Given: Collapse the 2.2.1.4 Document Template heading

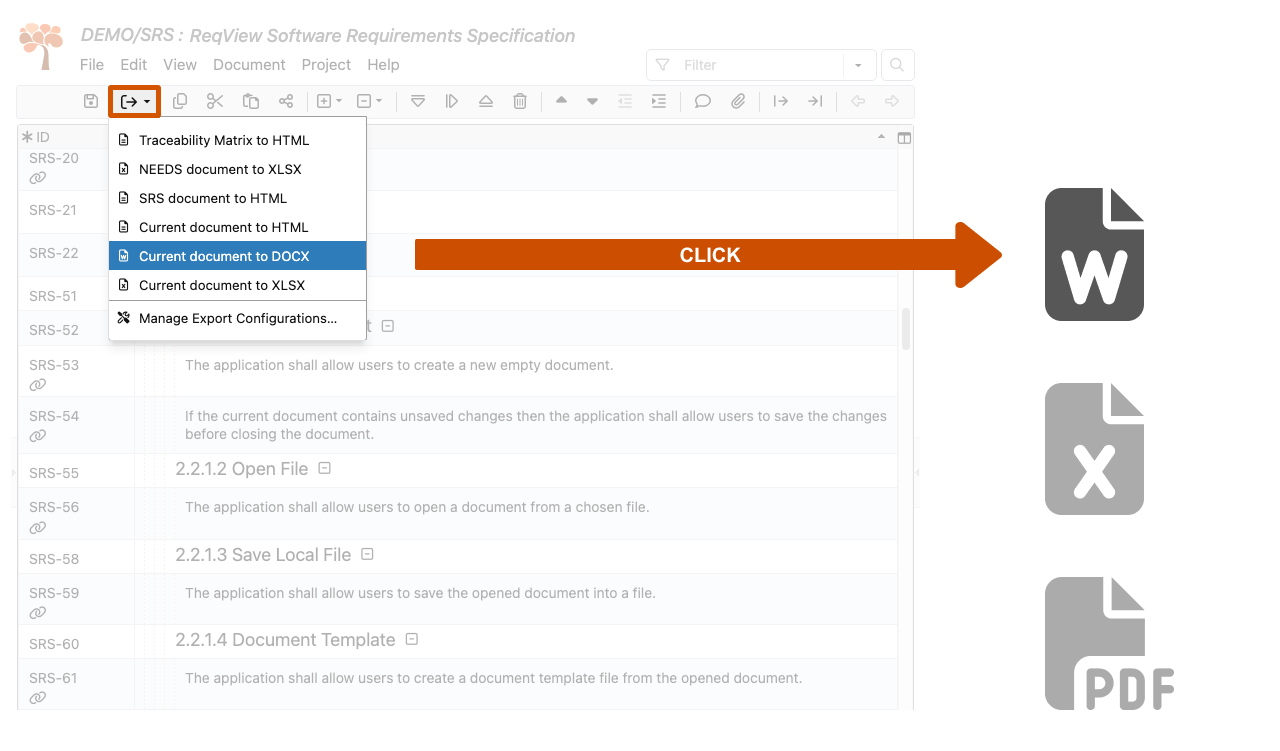Looking at the screenshot, I should (410, 639).
